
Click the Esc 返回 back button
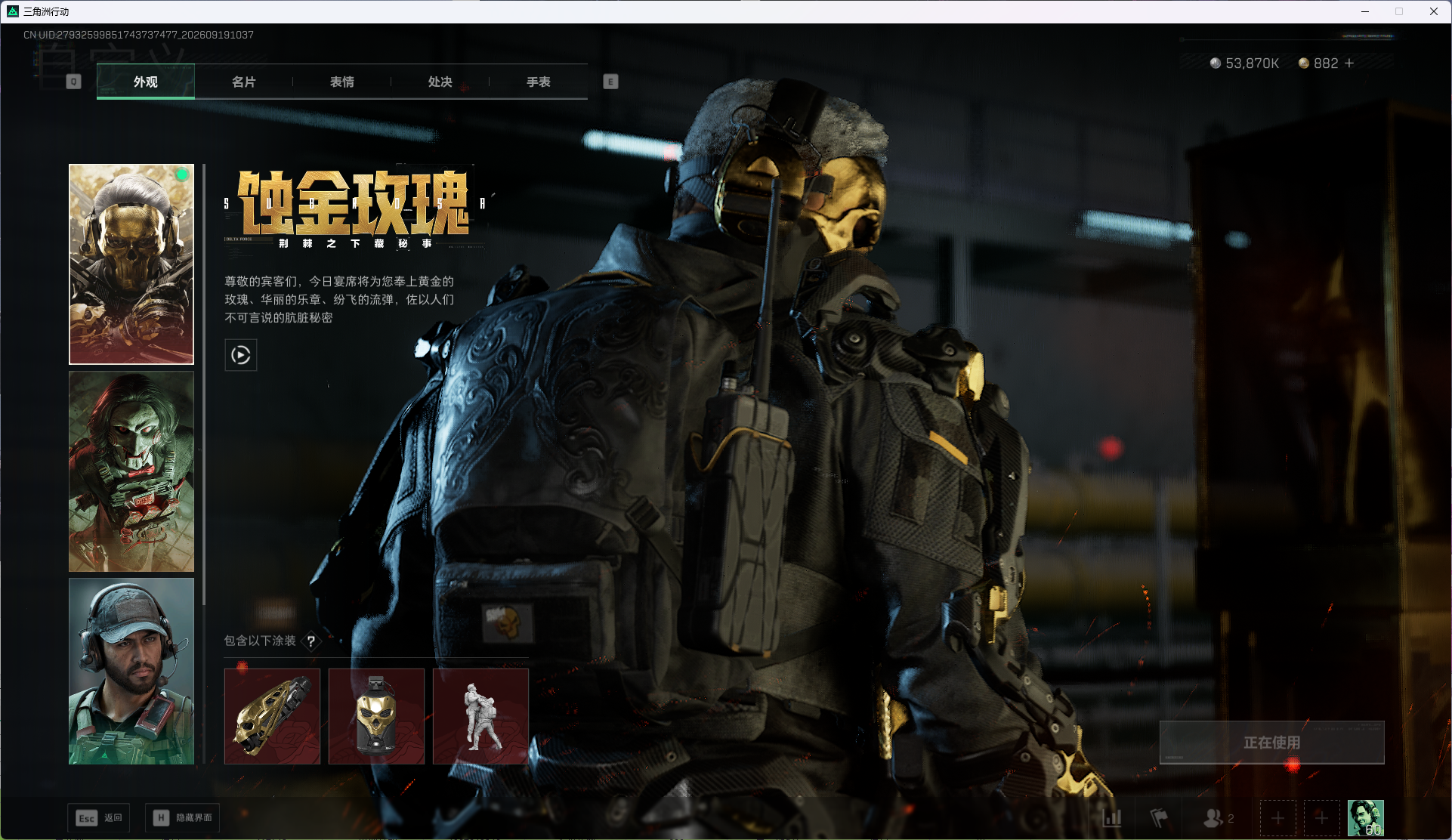point(99,818)
